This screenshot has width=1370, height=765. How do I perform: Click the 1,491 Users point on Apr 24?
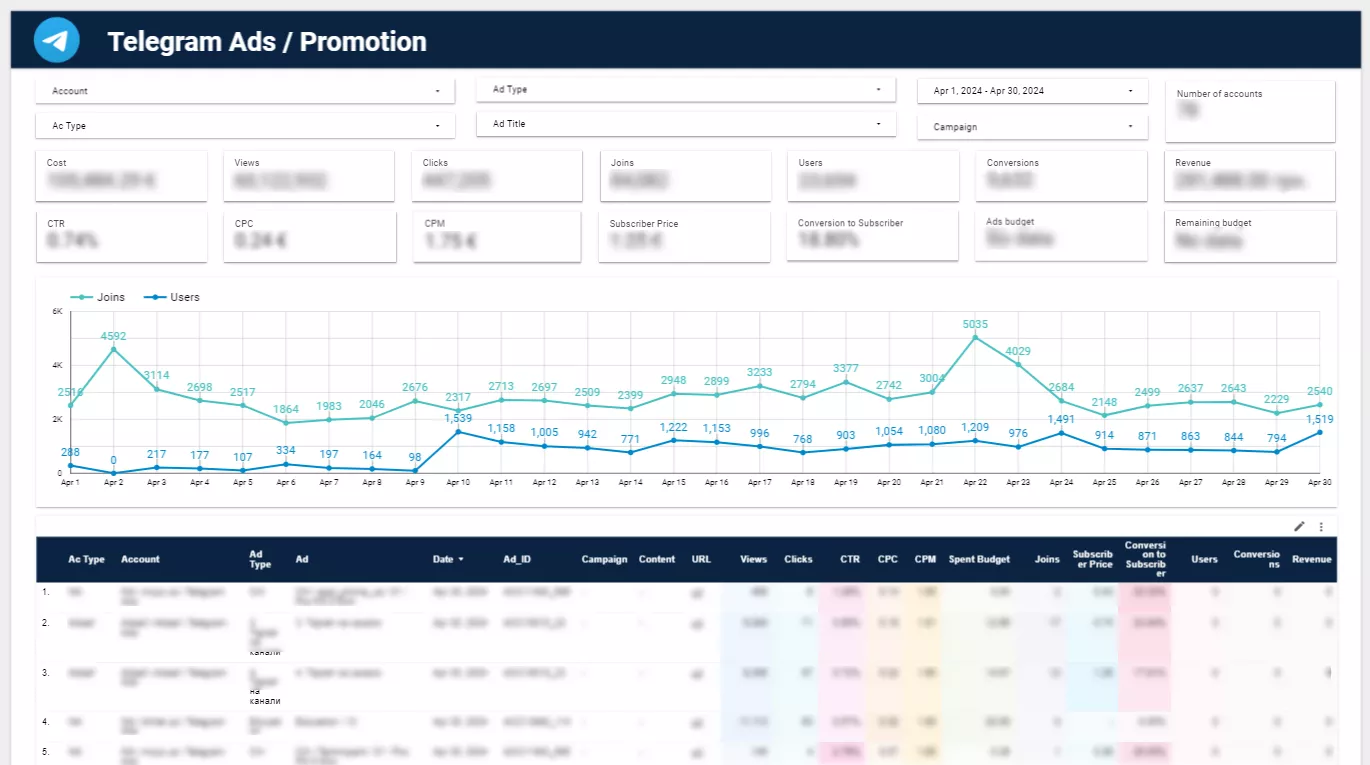click(1061, 433)
